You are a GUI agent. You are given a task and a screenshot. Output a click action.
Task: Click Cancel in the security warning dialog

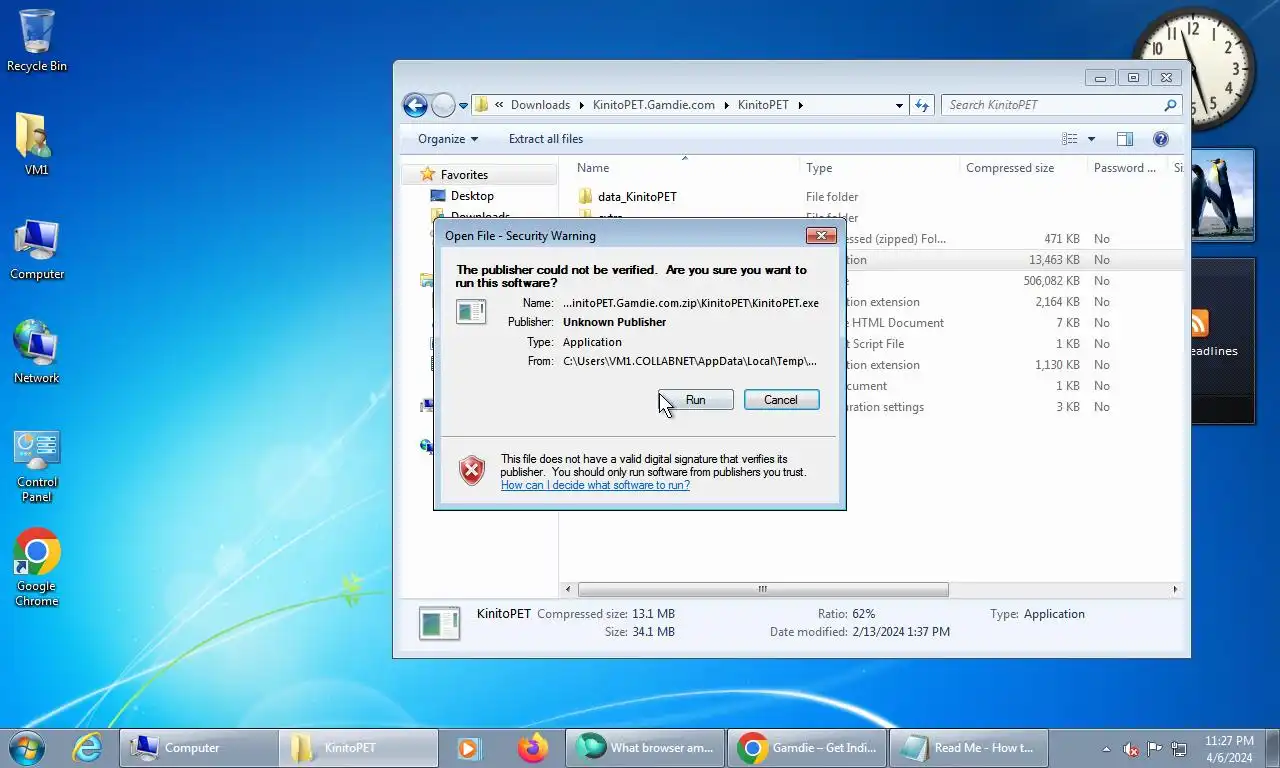pyautogui.click(x=781, y=400)
